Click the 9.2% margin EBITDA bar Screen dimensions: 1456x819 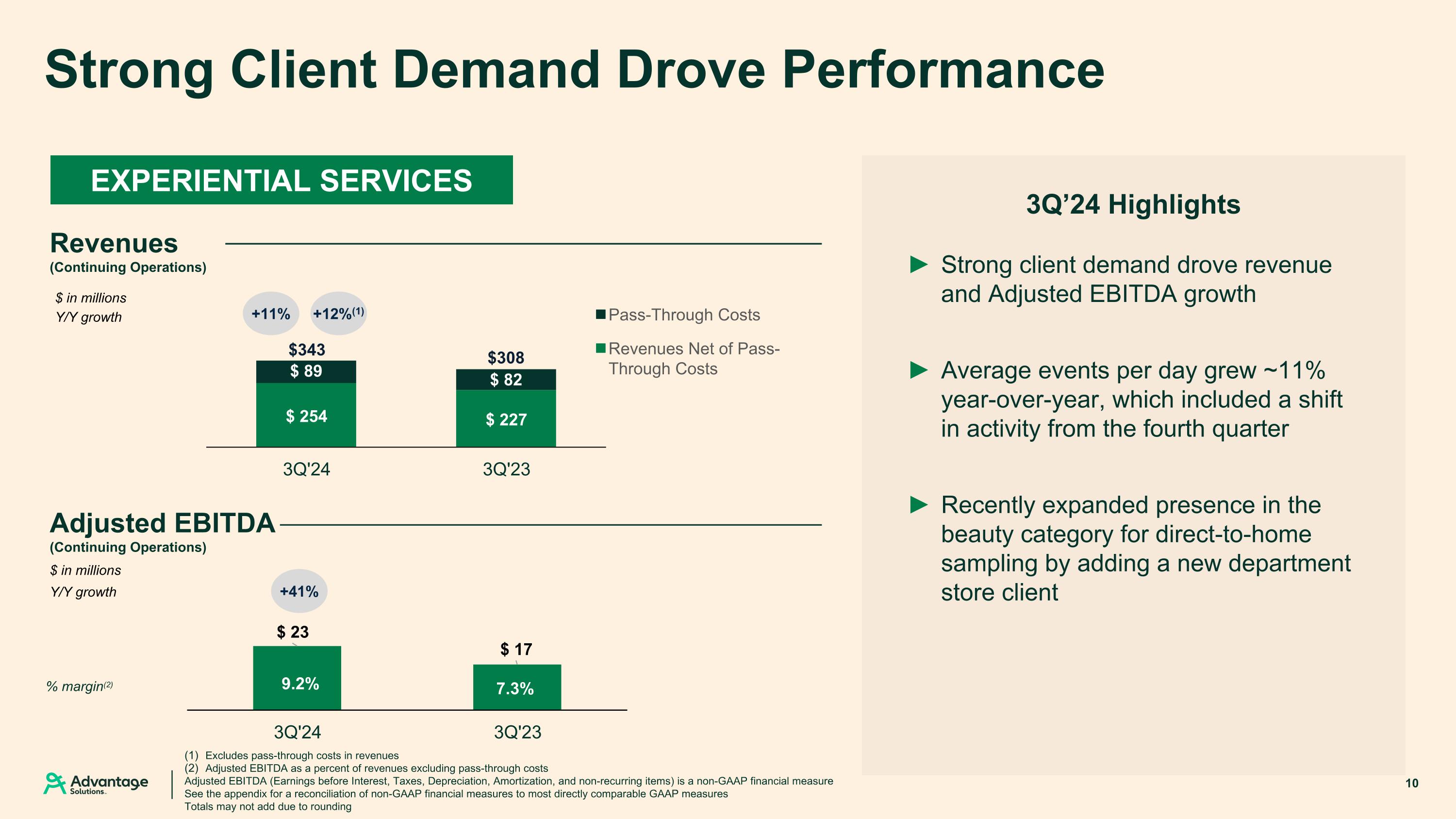298,678
